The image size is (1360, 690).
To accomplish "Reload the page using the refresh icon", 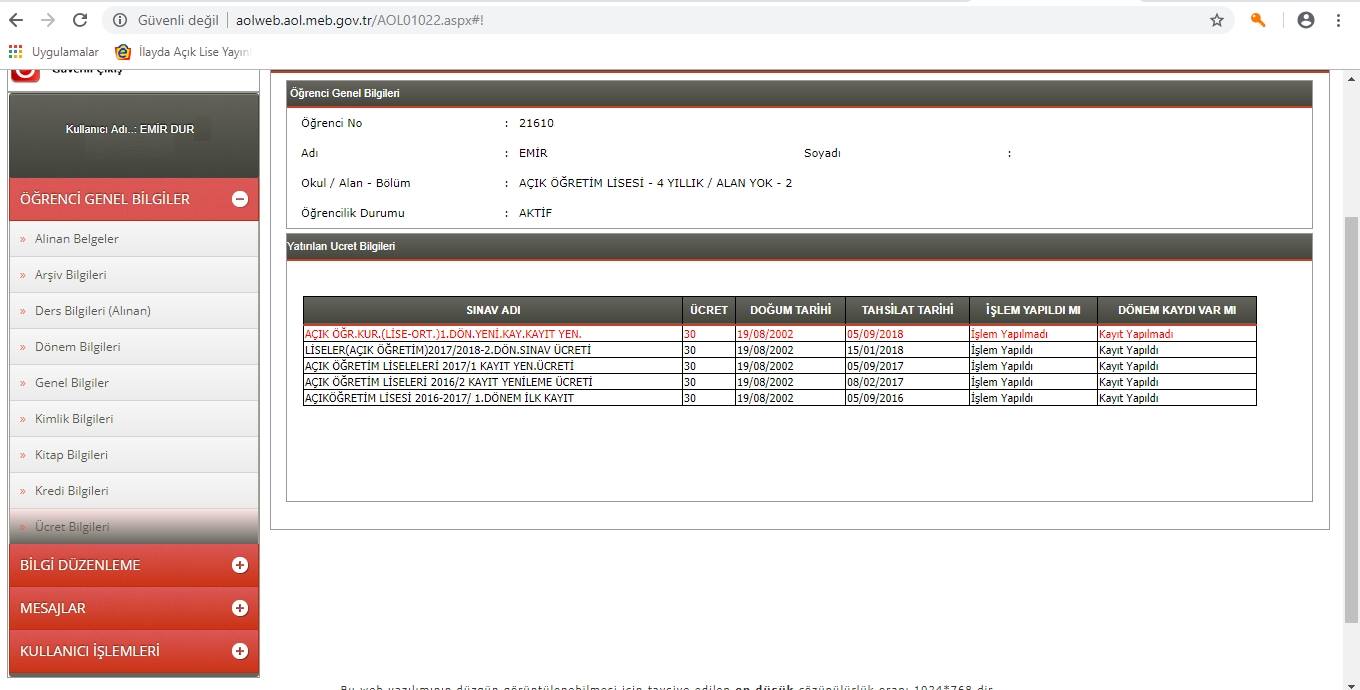I will 80,20.
